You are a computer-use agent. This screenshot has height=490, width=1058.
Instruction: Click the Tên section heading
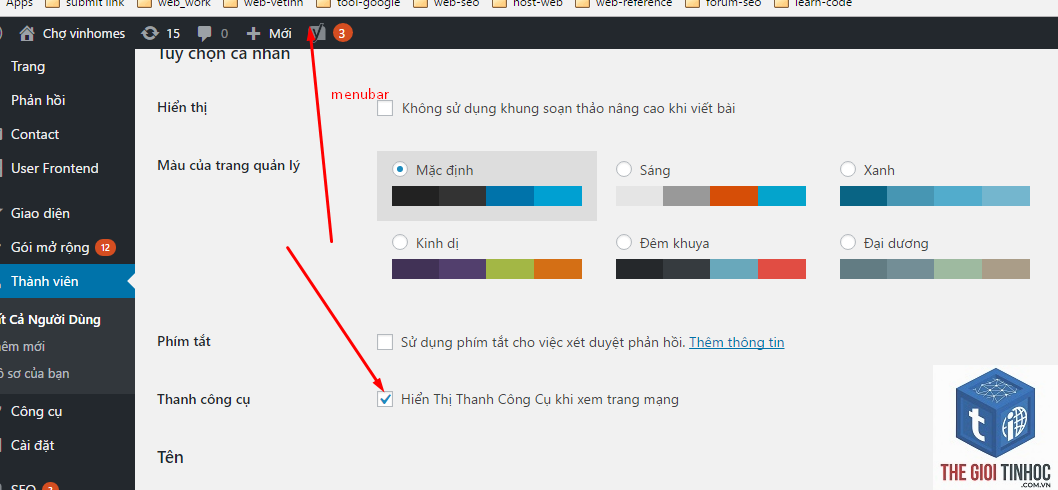pos(171,457)
